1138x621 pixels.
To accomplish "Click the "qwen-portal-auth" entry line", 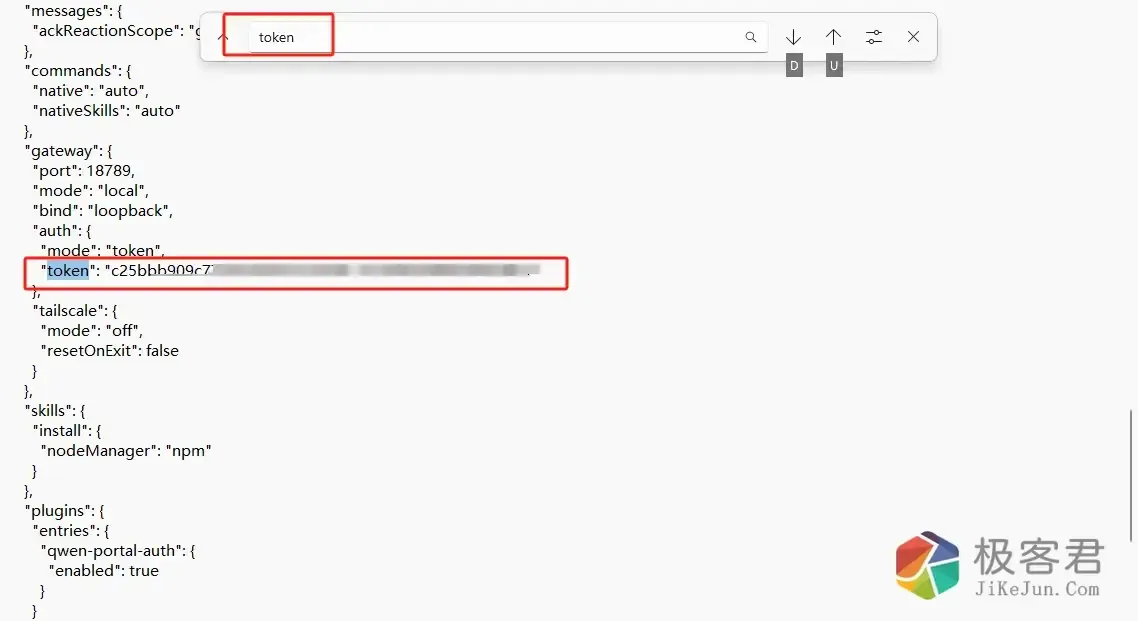I will (x=118, y=551).
